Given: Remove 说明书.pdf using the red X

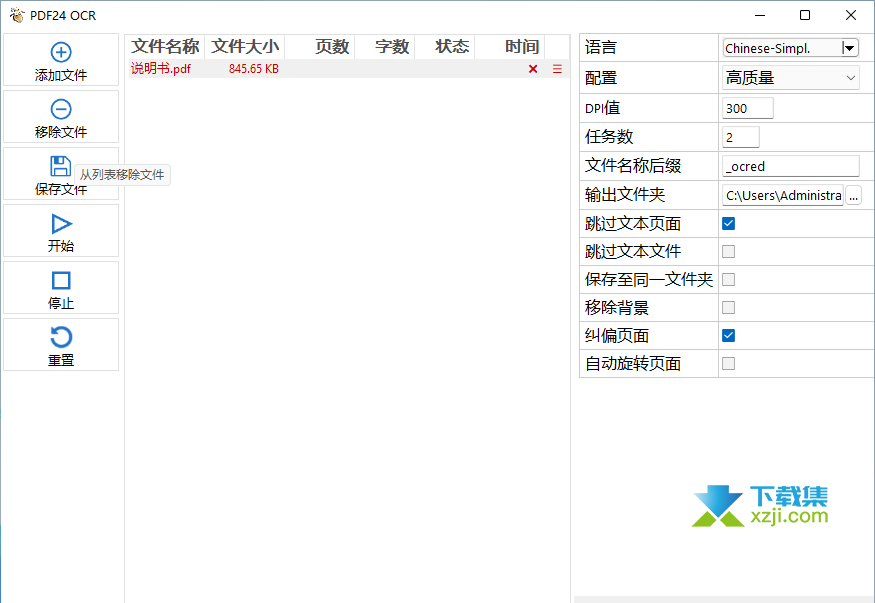Looking at the screenshot, I should tap(533, 69).
